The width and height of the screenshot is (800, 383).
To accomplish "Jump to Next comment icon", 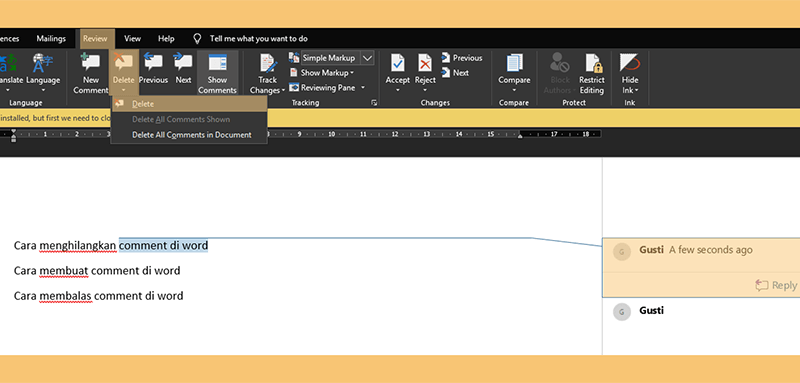I will tap(183, 63).
